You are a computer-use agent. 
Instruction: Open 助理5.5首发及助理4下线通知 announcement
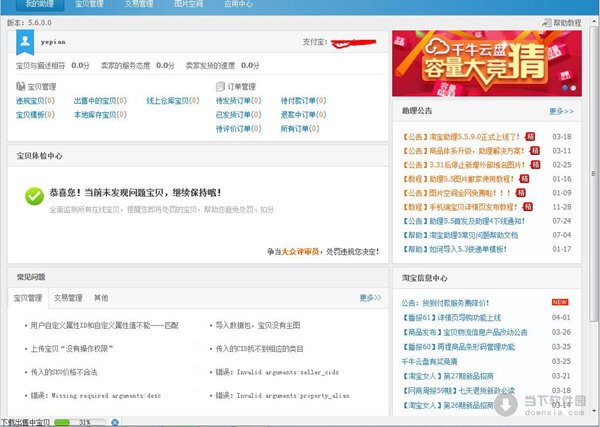(463, 221)
